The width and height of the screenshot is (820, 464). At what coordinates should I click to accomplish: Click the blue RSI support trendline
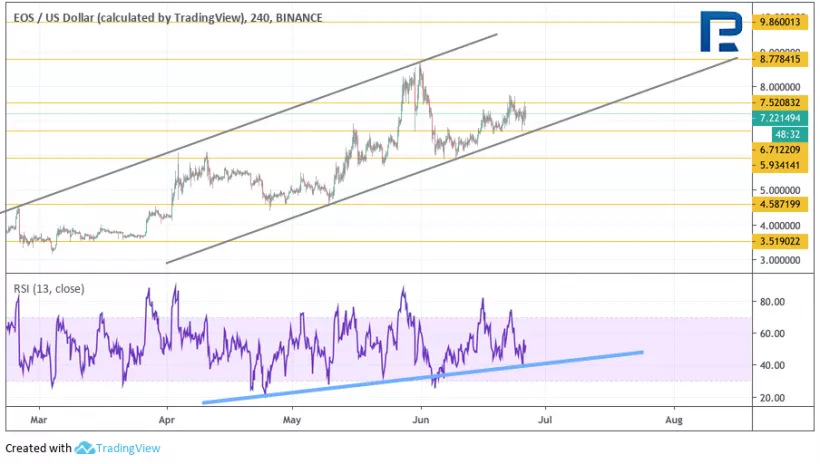tap(420, 377)
